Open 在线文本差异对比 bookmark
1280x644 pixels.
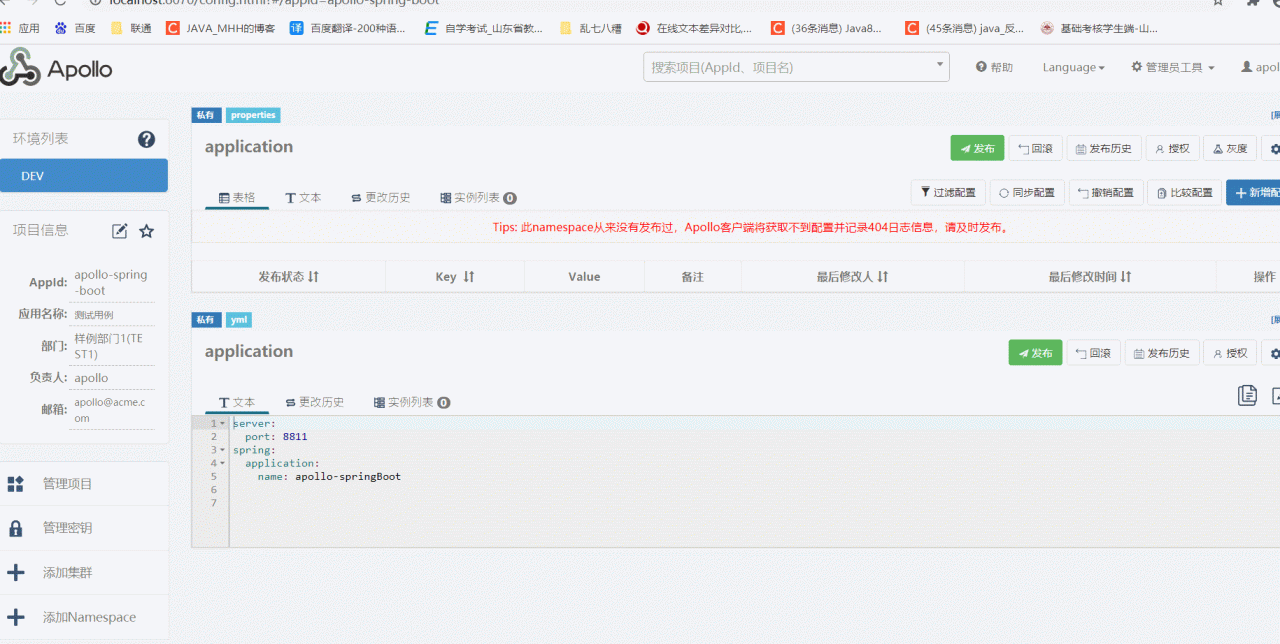(694, 28)
